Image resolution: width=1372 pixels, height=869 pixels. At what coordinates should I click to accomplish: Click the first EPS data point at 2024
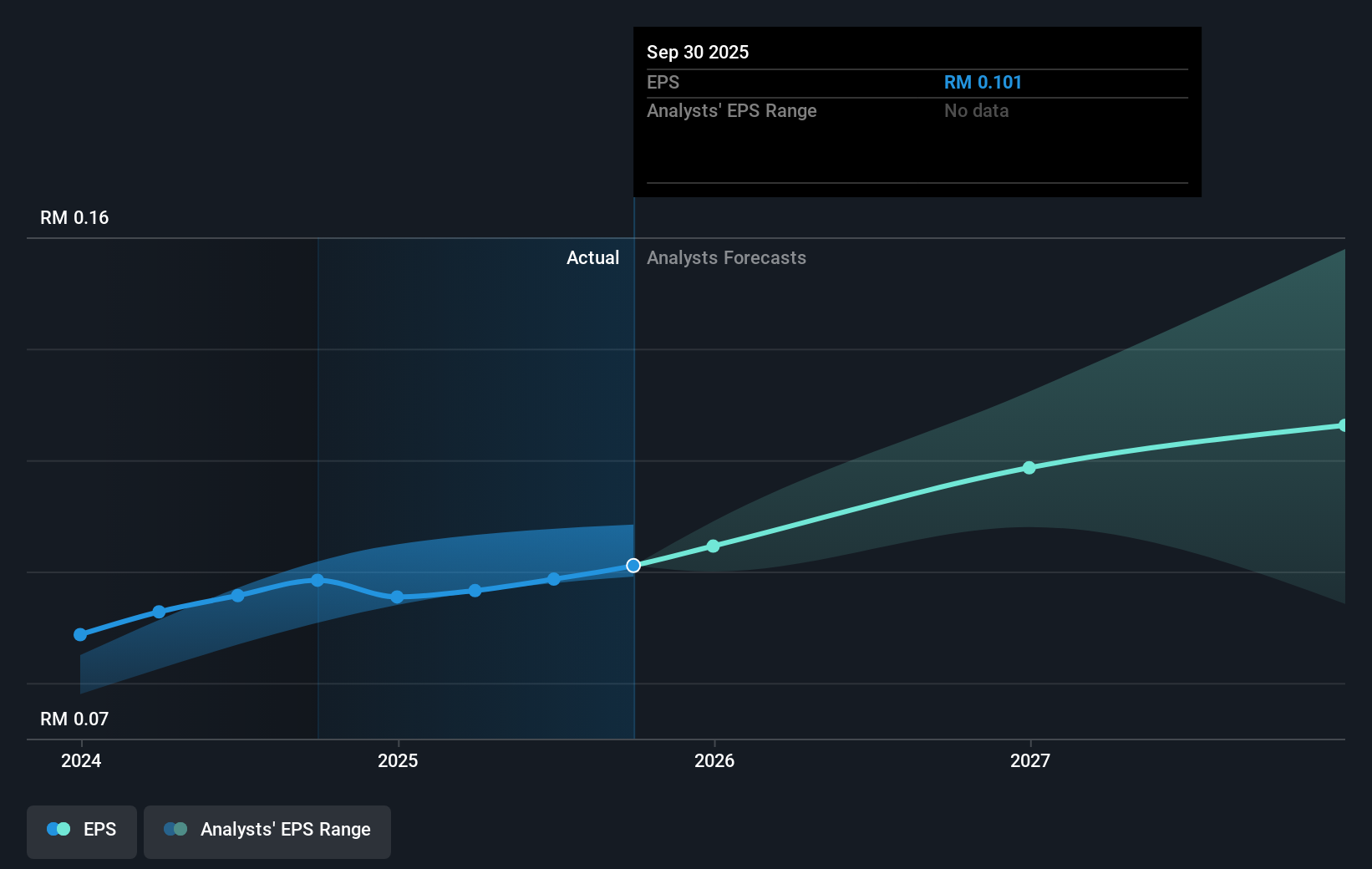80,635
